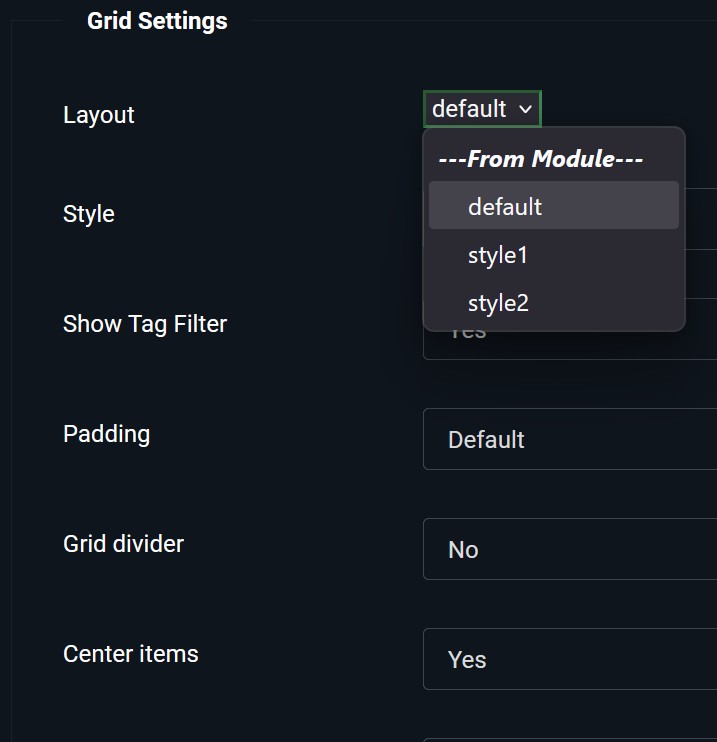The height and width of the screenshot is (742, 717).
Task: Click the cut-off field below Center items
Action: (570, 739)
